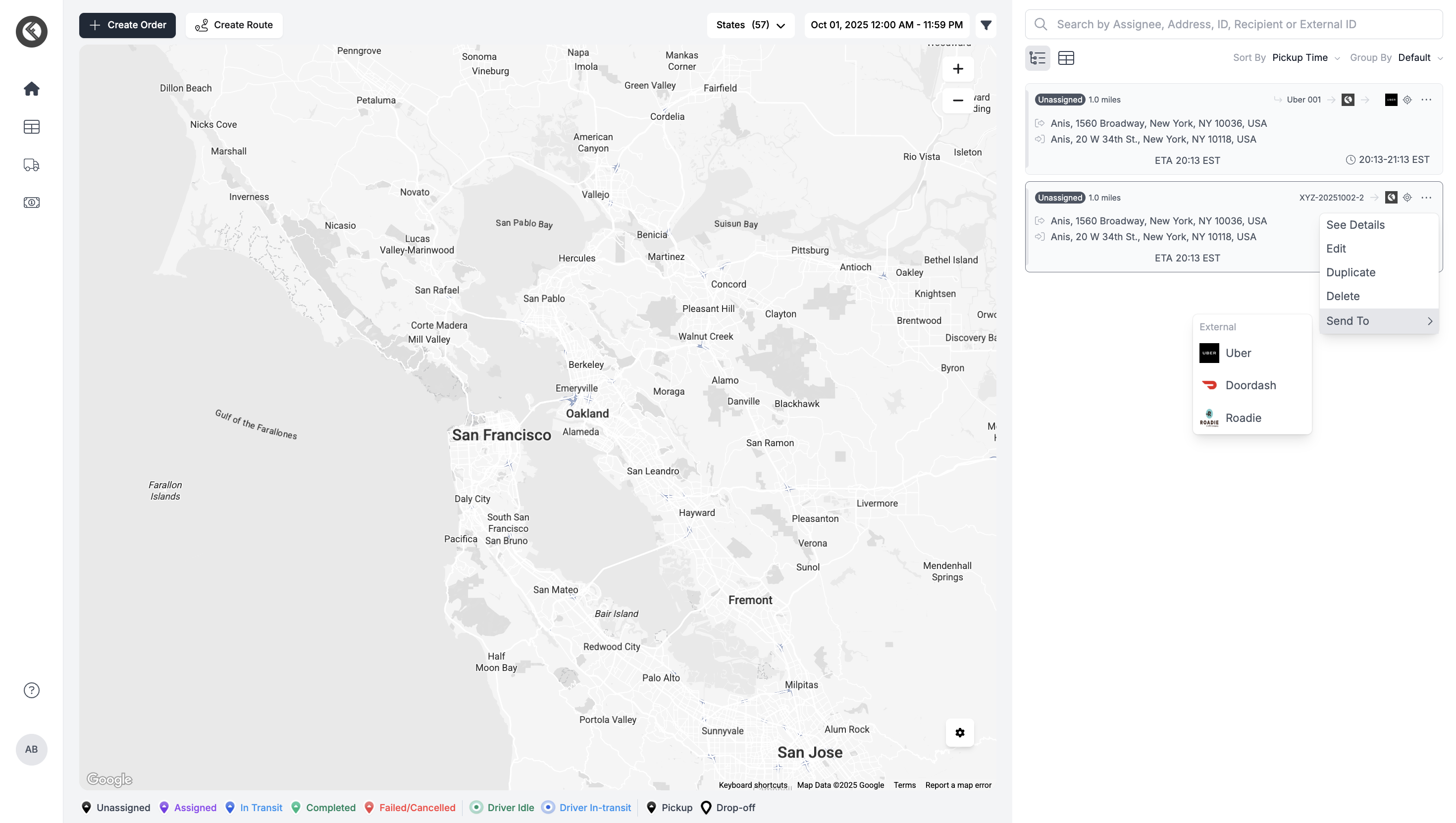This screenshot has height=823, width=1456.
Task: Click the Create Order button
Action: click(127, 25)
